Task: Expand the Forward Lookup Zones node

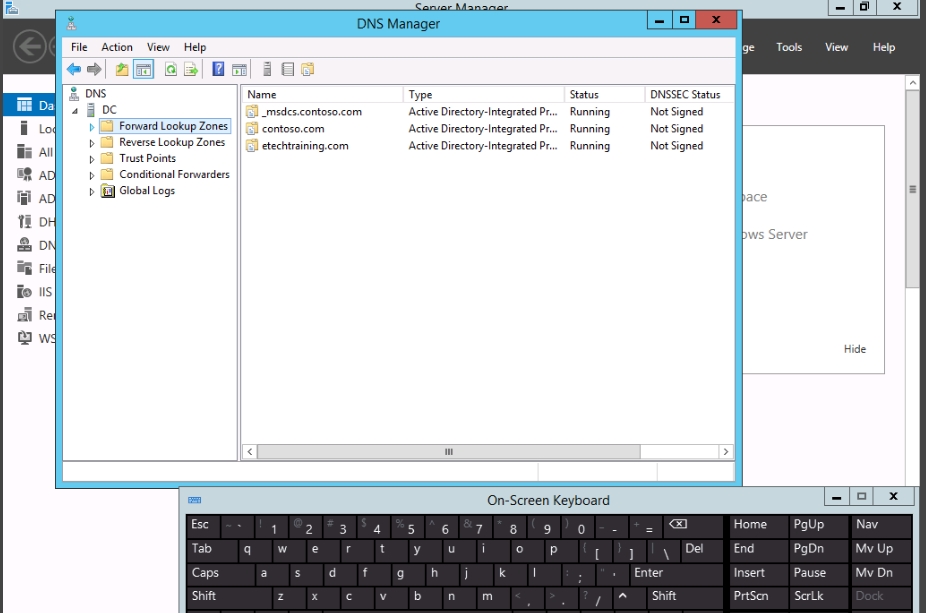Action: tap(92, 127)
